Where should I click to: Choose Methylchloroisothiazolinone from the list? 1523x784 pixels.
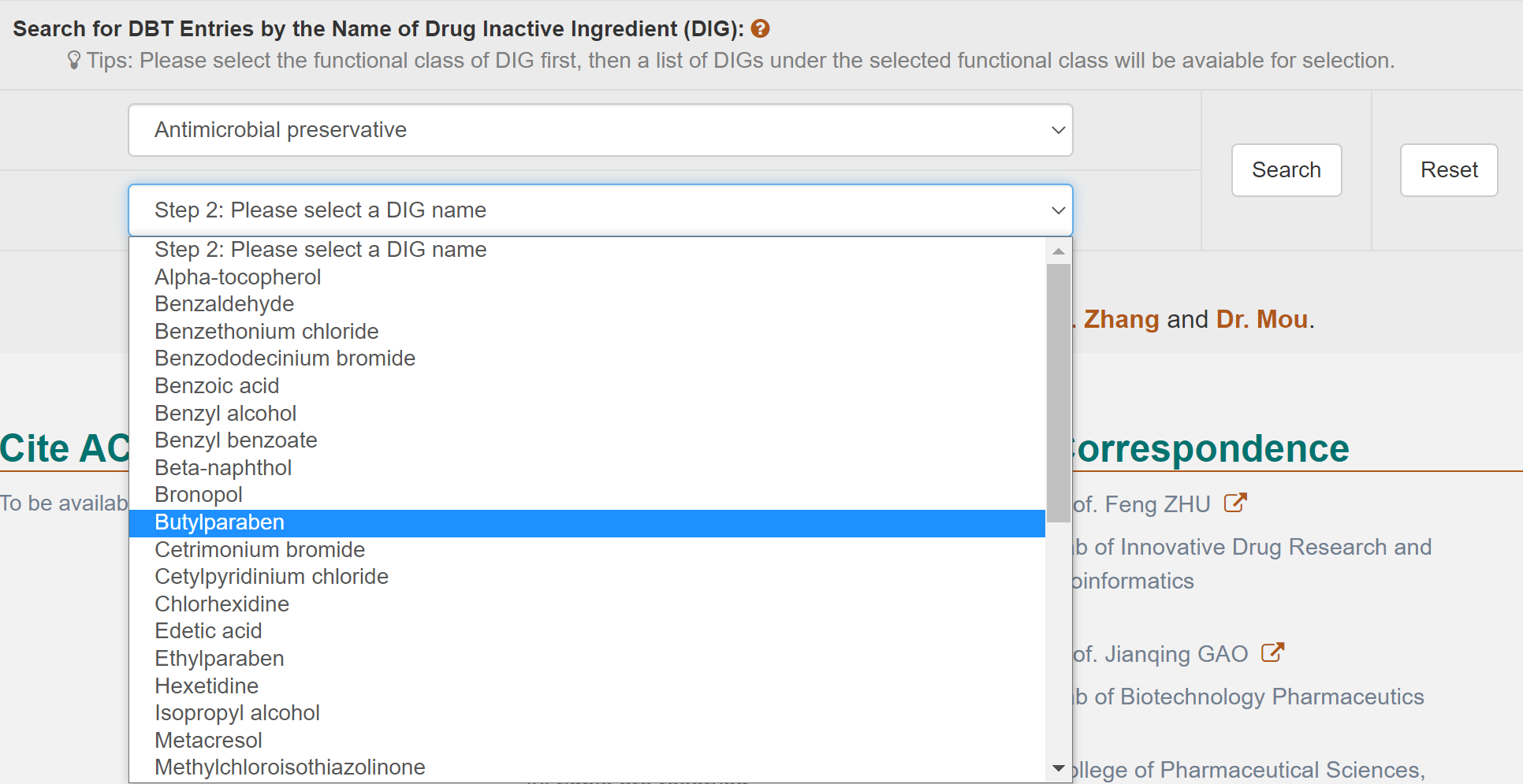point(290,767)
